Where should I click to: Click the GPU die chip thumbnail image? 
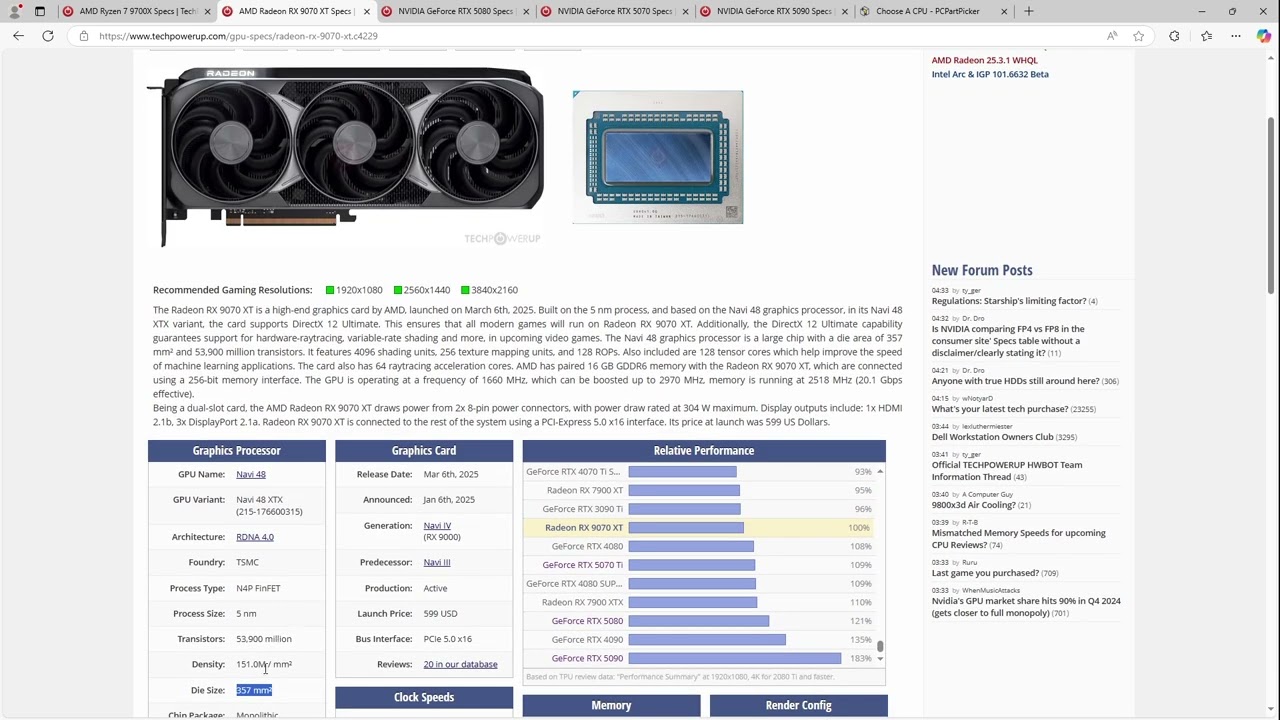click(x=657, y=157)
